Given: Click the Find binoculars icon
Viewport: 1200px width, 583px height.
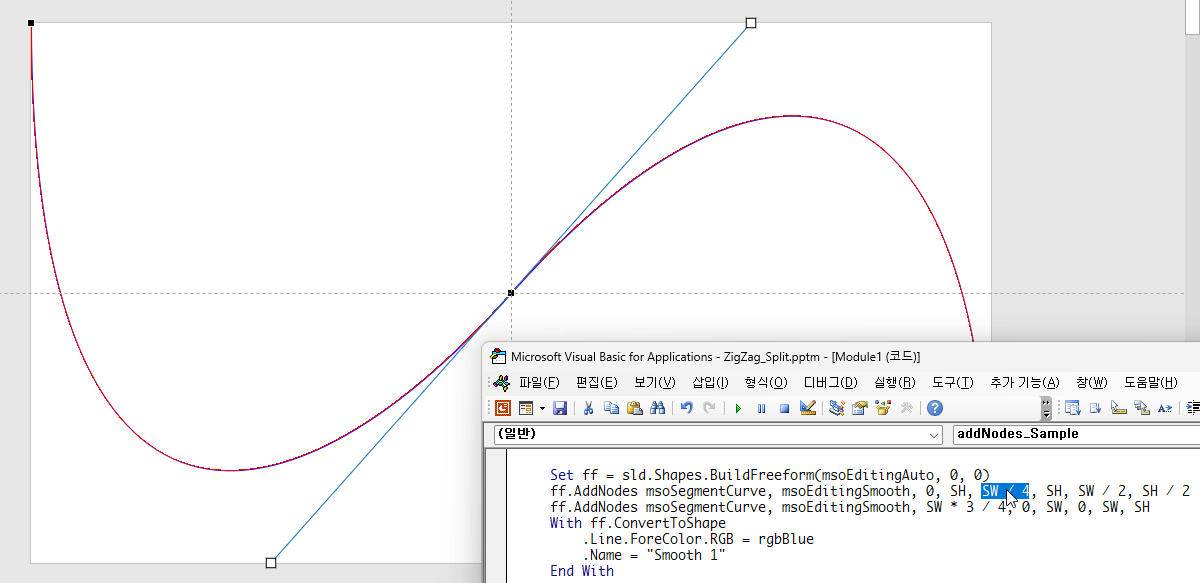Looking at the screenshot, I should 657,408.
